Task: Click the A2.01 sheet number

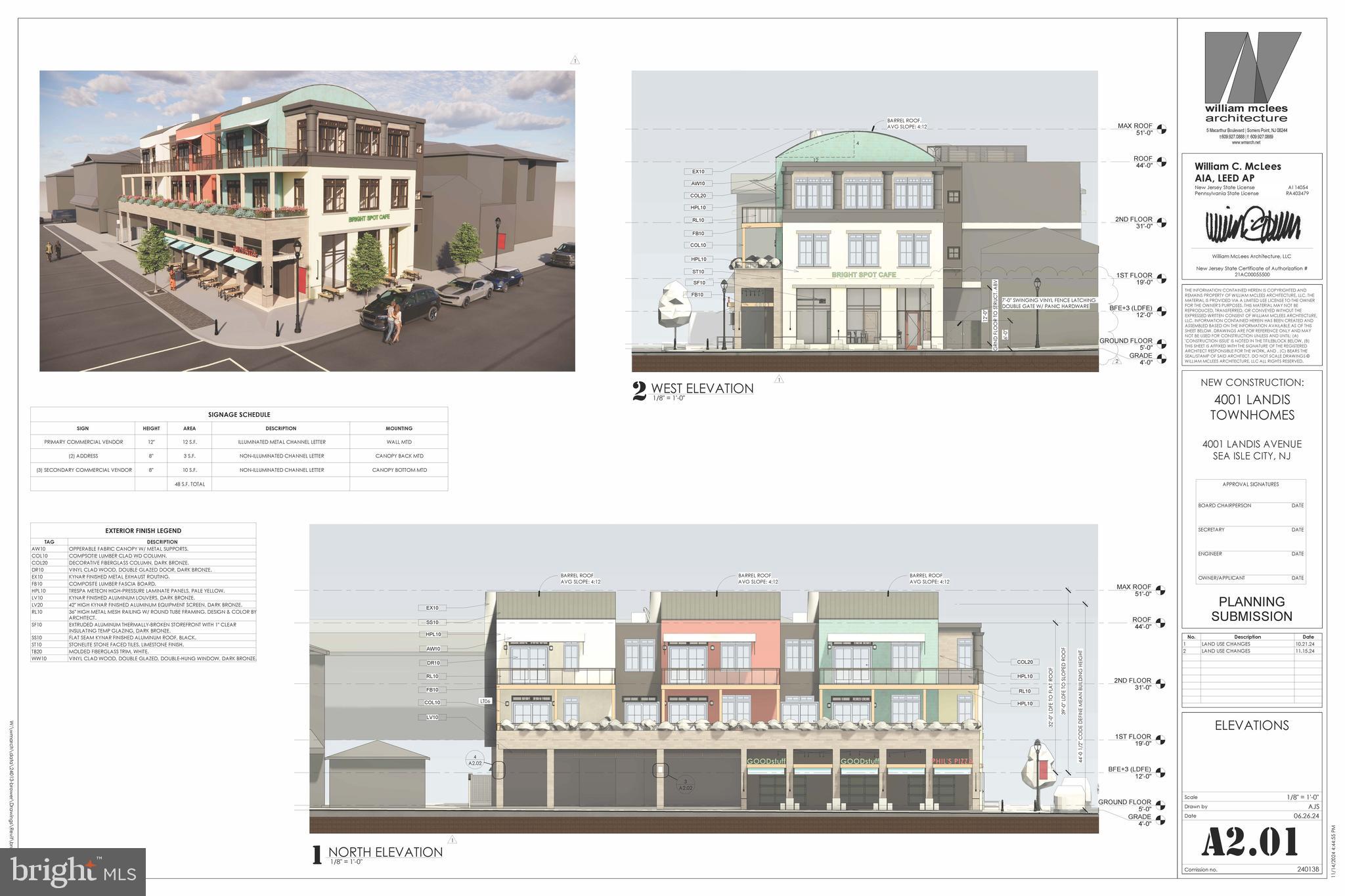Action: tap(1250, 842)
